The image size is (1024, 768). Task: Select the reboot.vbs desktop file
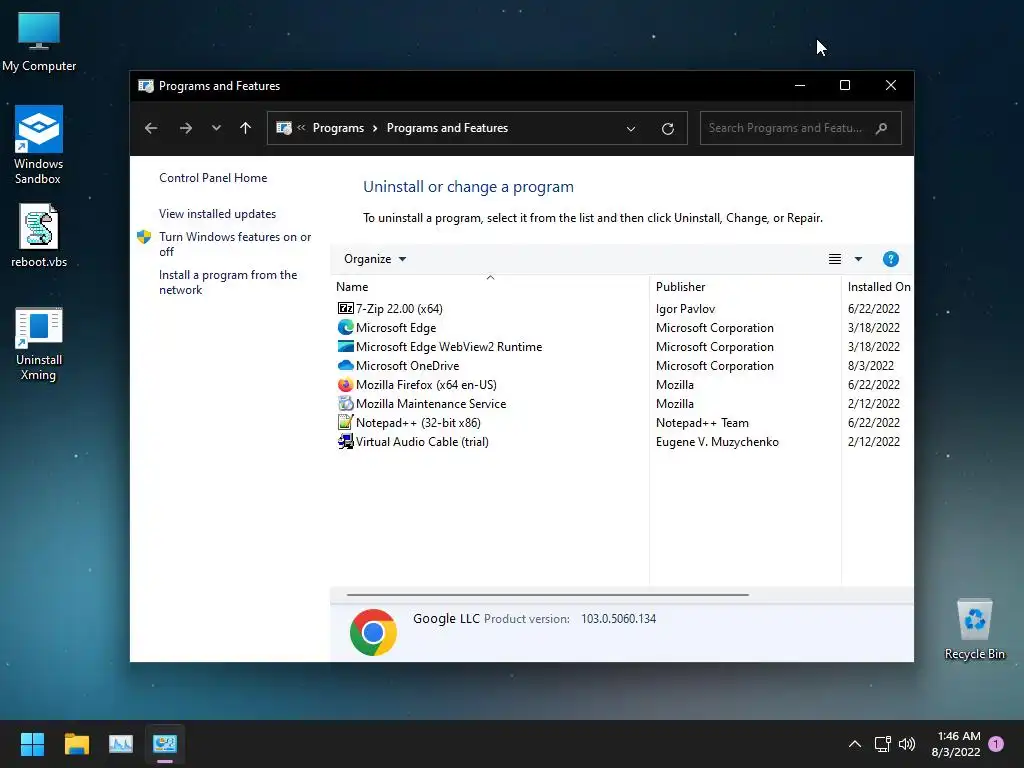39,236
